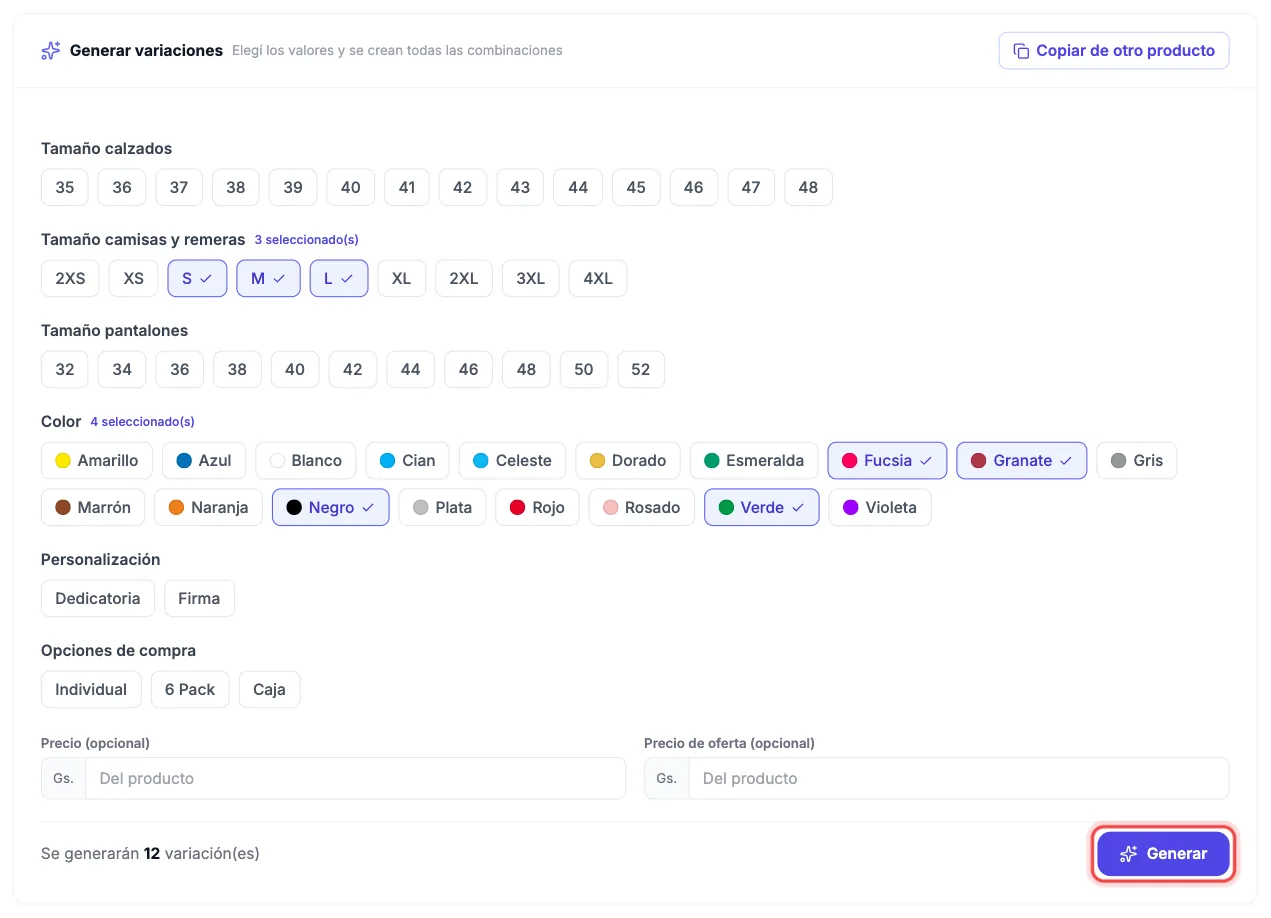Select the Violeta color chip
This screenshot has width=1271, height=918.
[880, 508]
